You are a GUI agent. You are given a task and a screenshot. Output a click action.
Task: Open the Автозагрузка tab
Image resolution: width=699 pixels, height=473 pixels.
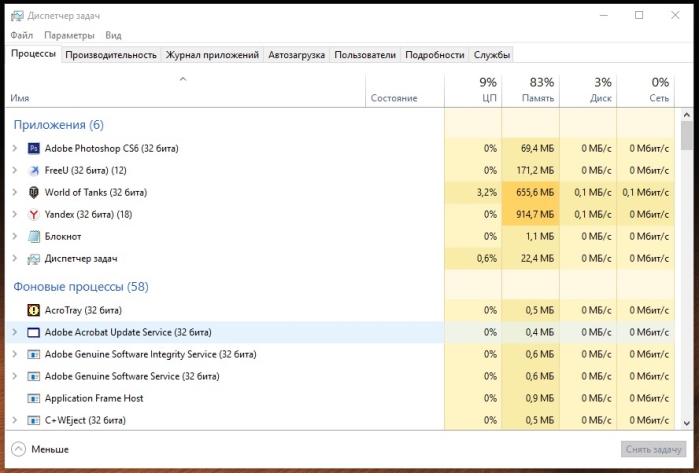(x=296, y=55)
